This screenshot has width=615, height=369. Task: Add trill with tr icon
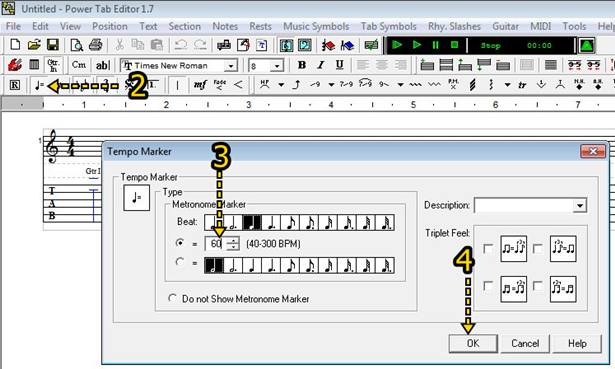pos(522,85)
